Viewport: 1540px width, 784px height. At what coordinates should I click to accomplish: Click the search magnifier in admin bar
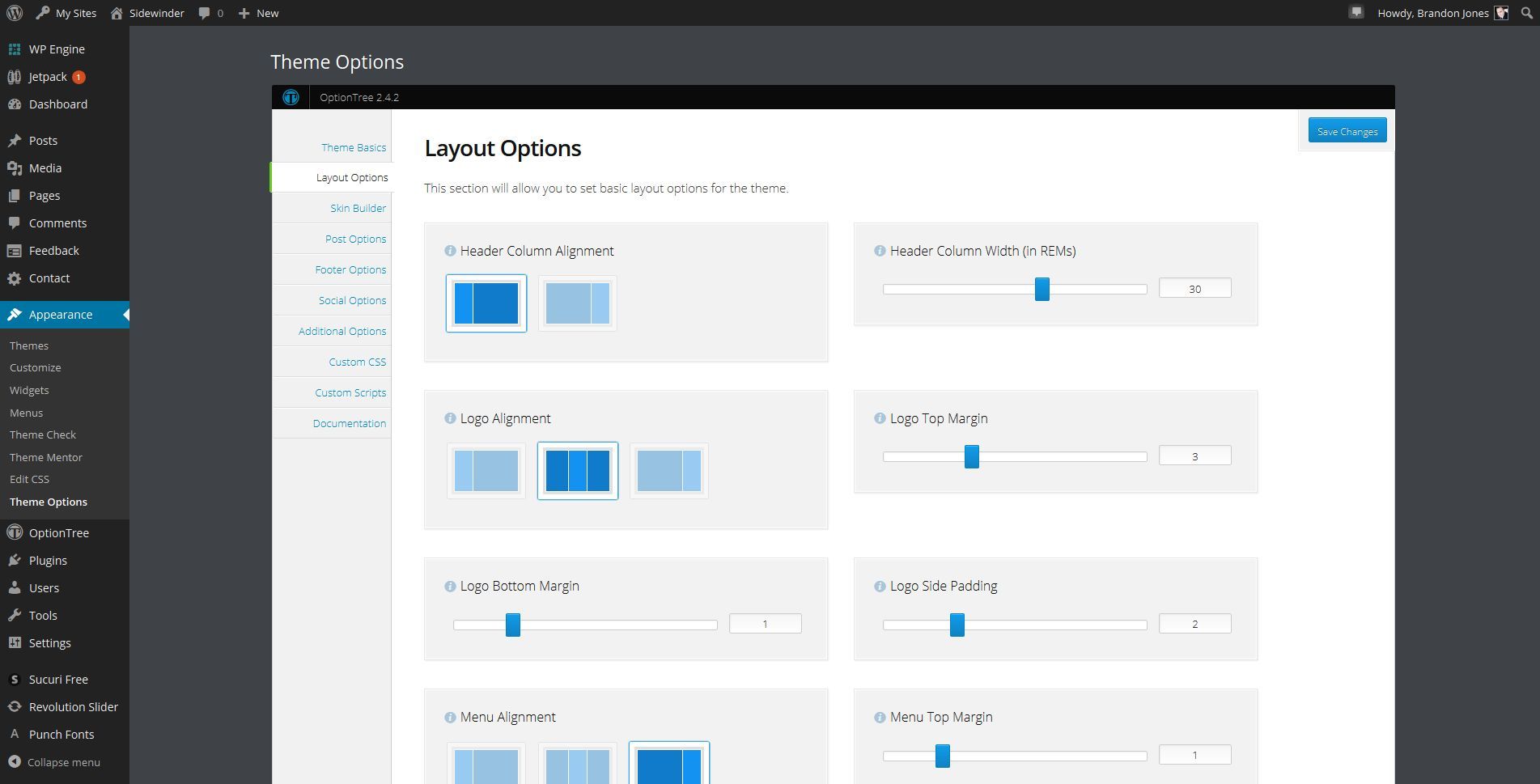coord(1526,13)
